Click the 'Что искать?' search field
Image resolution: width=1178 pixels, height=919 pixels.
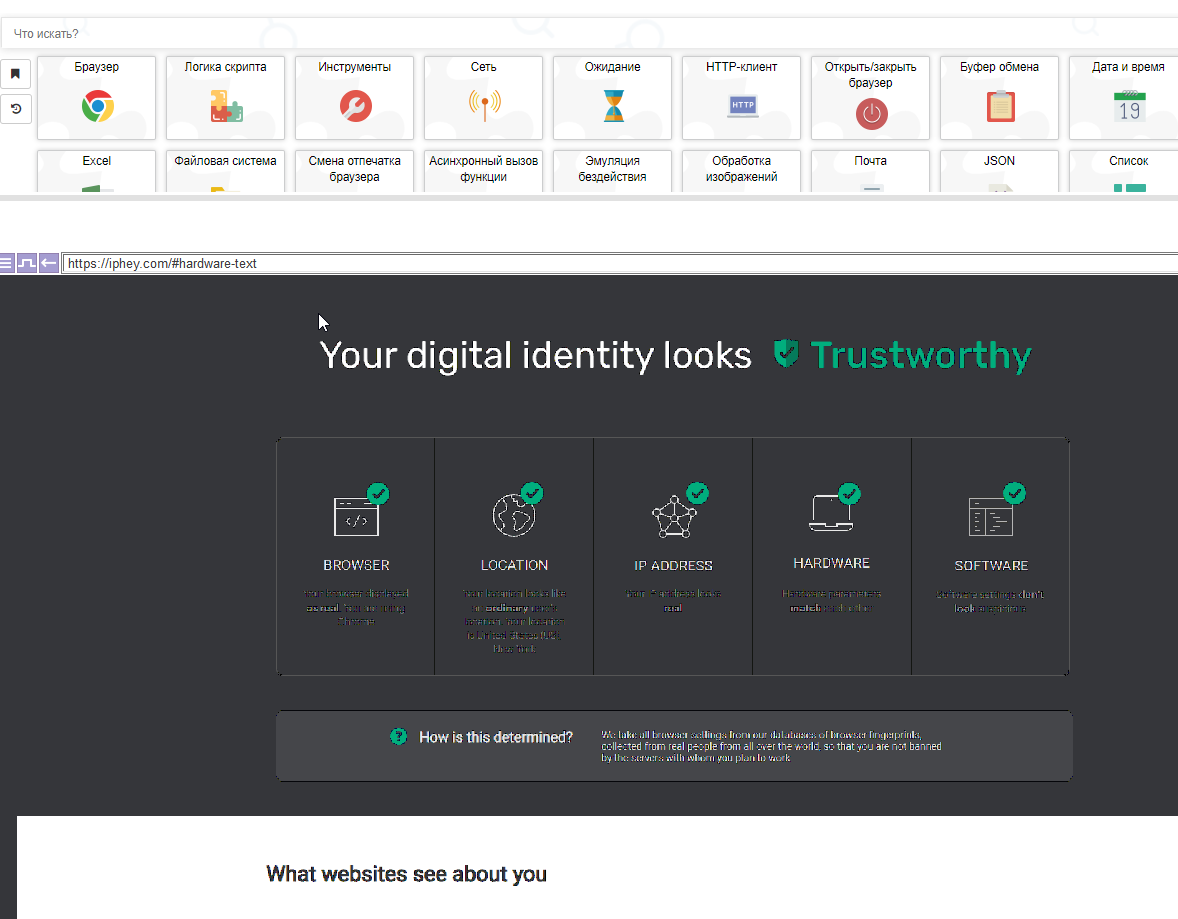590,34
